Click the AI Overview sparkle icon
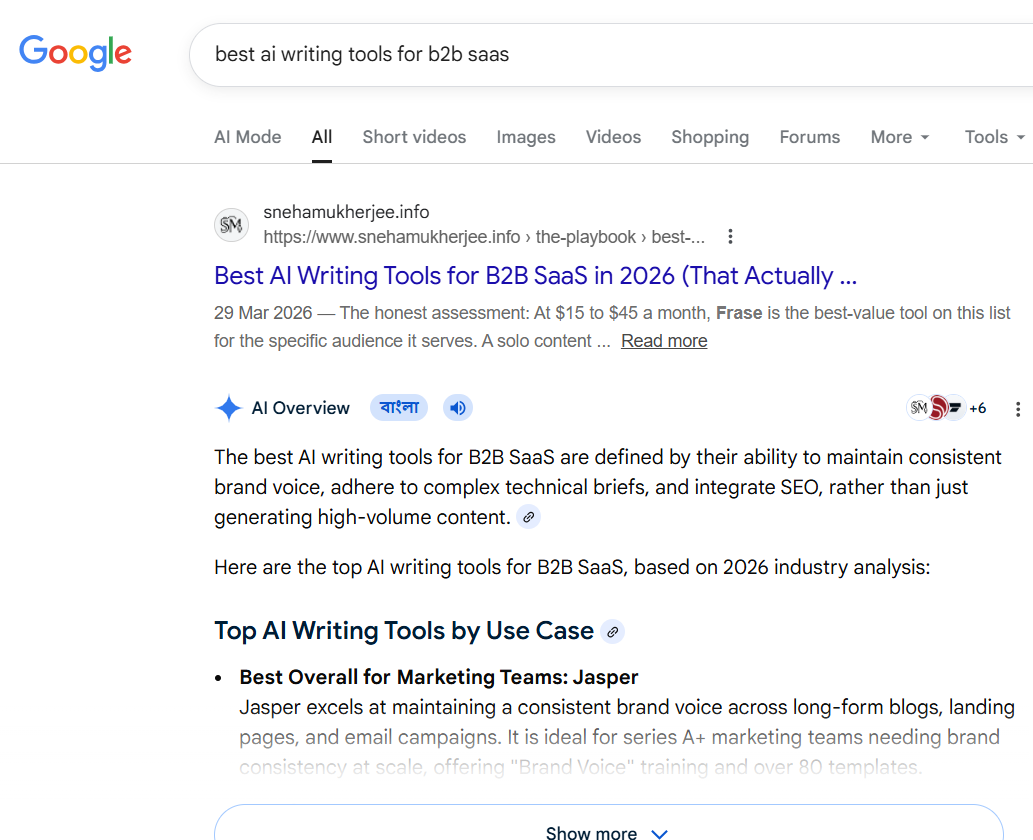 pyautogui.click(x=229, y=408)
